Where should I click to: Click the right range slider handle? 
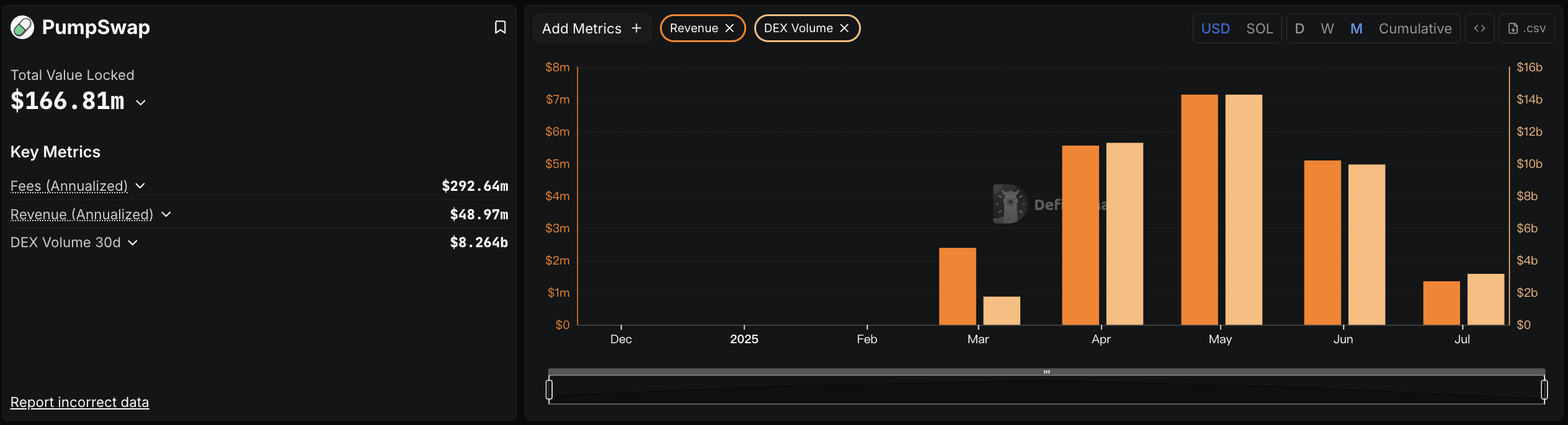tap(1544, 390)
